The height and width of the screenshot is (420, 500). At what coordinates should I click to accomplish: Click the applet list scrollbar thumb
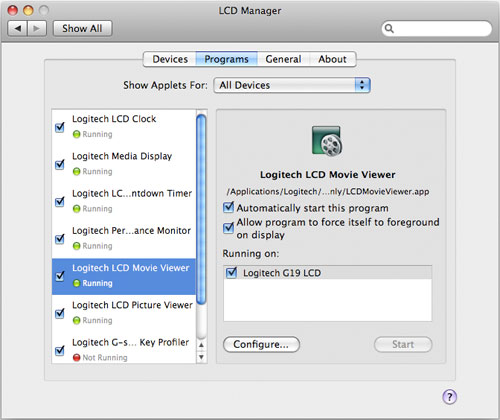point(201,209)
